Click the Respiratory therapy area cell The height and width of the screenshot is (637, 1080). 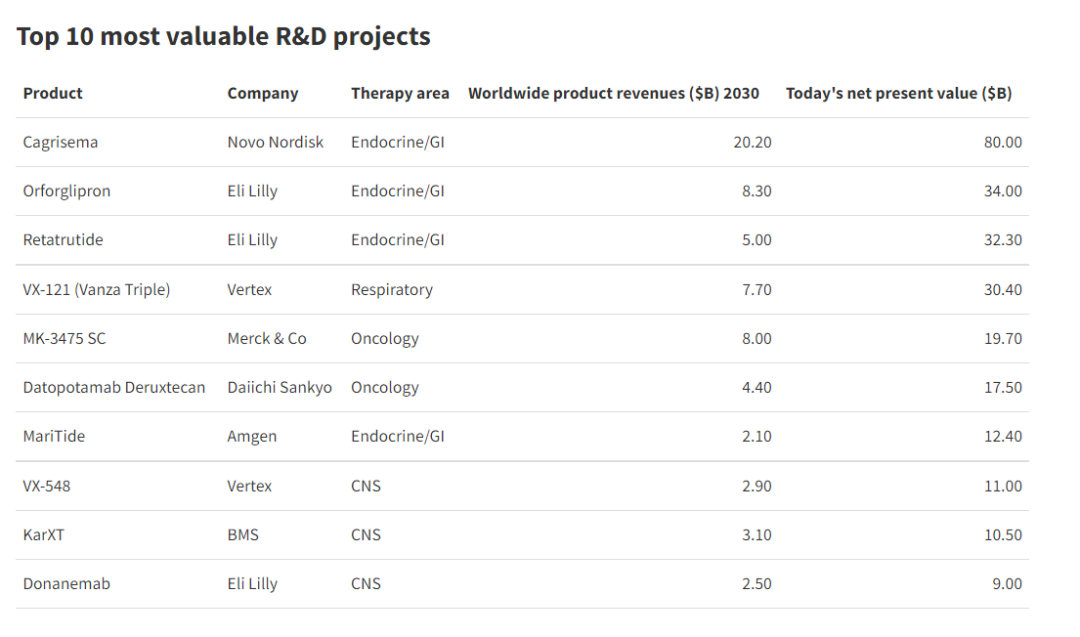pos(391,290)
